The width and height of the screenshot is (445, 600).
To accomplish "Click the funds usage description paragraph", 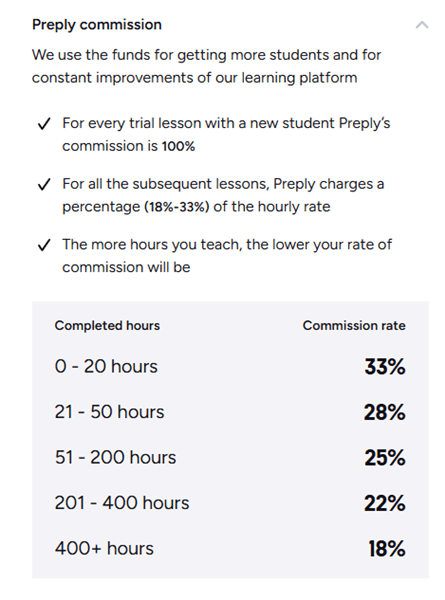I will 207,66.
